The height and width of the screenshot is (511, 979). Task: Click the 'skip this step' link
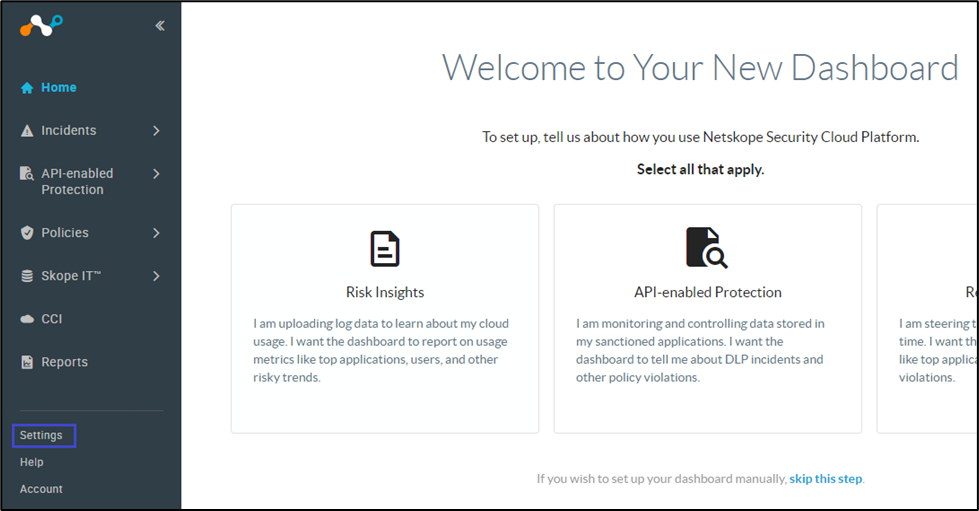coord(825,479)
